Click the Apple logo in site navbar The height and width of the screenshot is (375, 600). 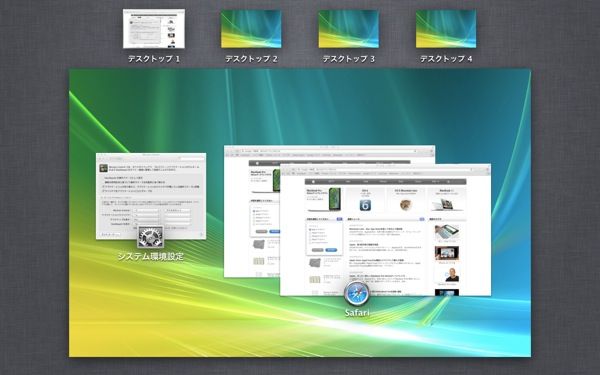coord(313,182)
